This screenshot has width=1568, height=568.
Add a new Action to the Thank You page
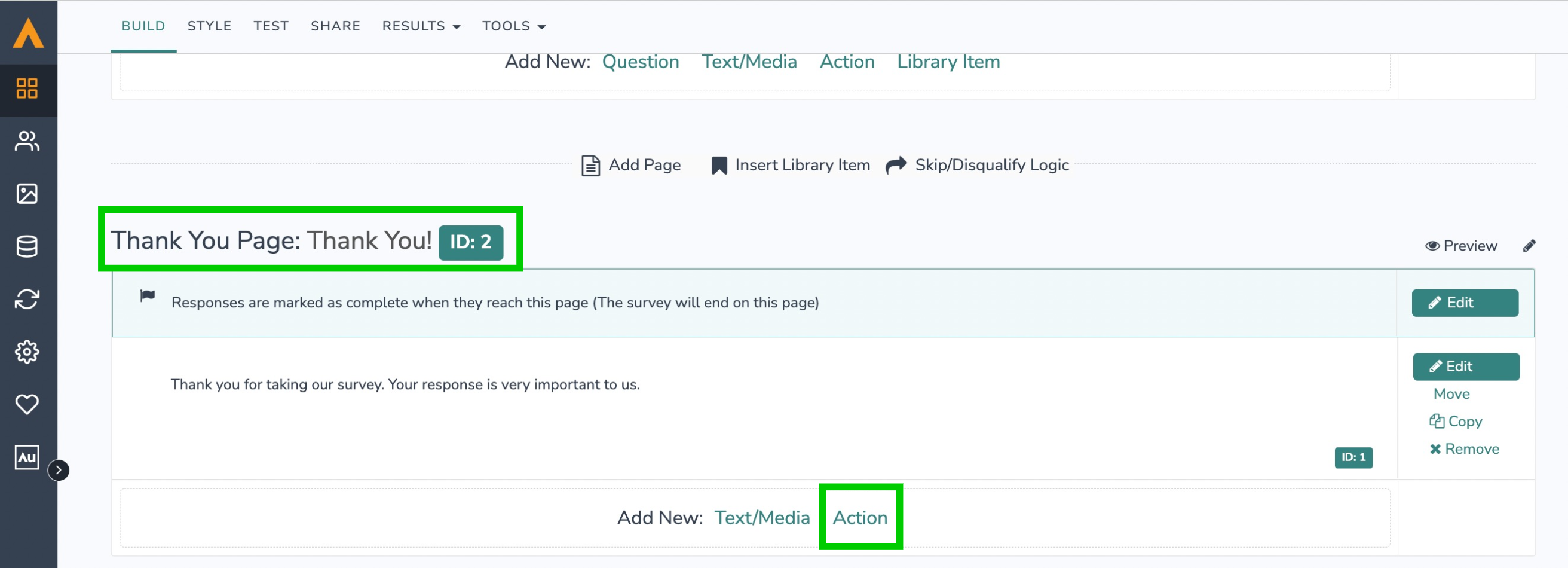pyautogui.click(x=860, y=517)
